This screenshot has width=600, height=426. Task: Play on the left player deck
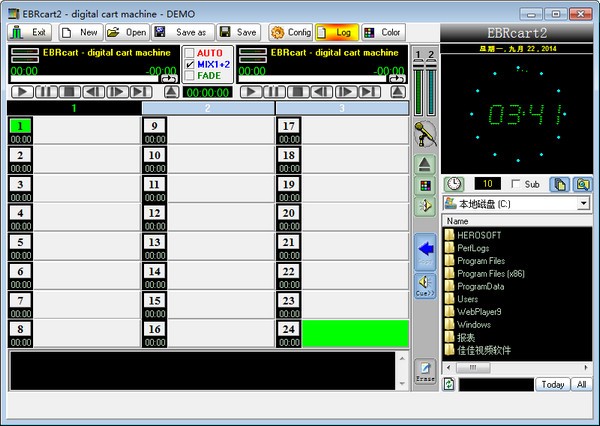(x=22, y=92)
